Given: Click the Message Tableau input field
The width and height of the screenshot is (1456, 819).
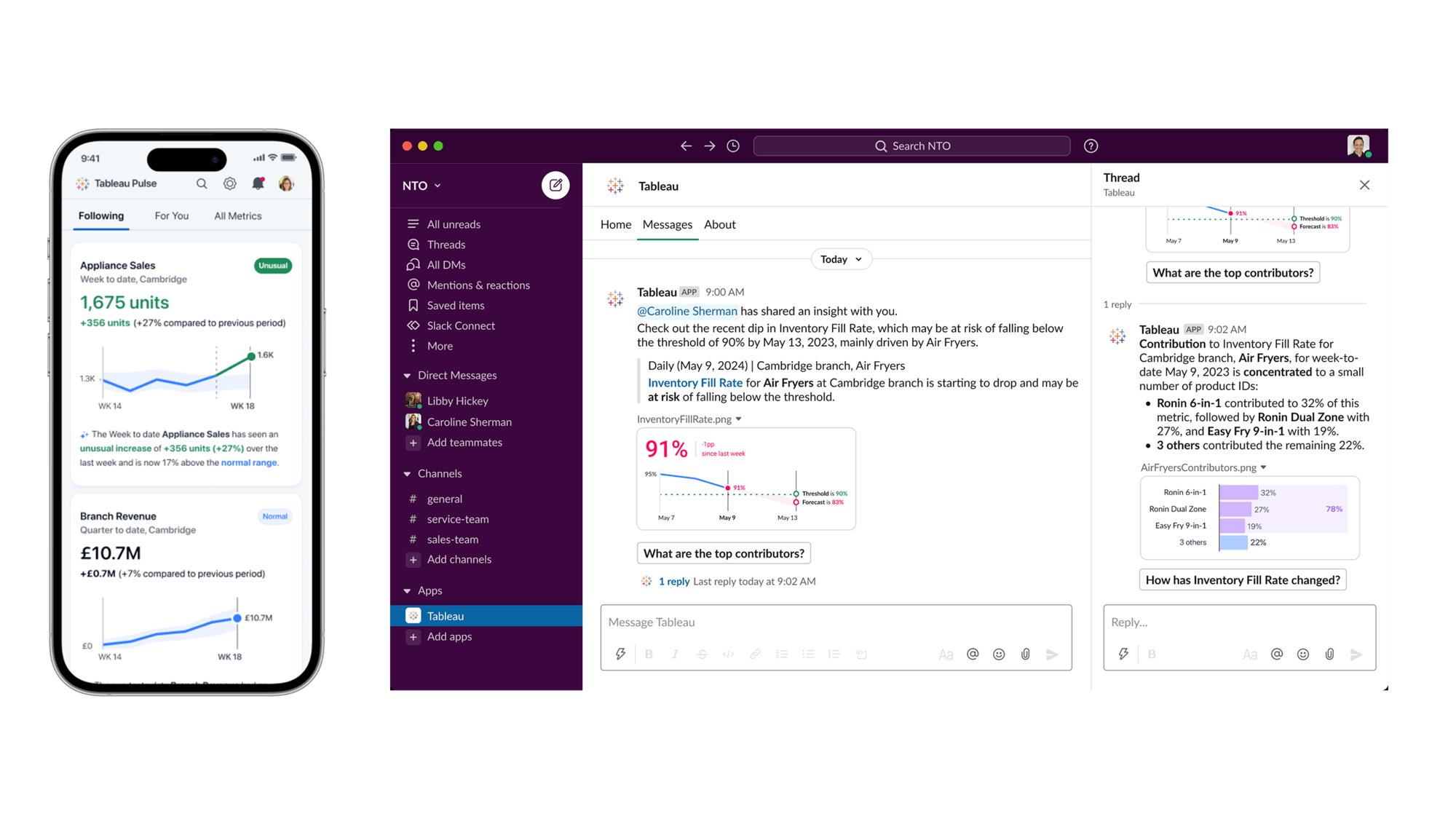Looking at the screenshot, I should pyautogui.click(x=840, y=621).
